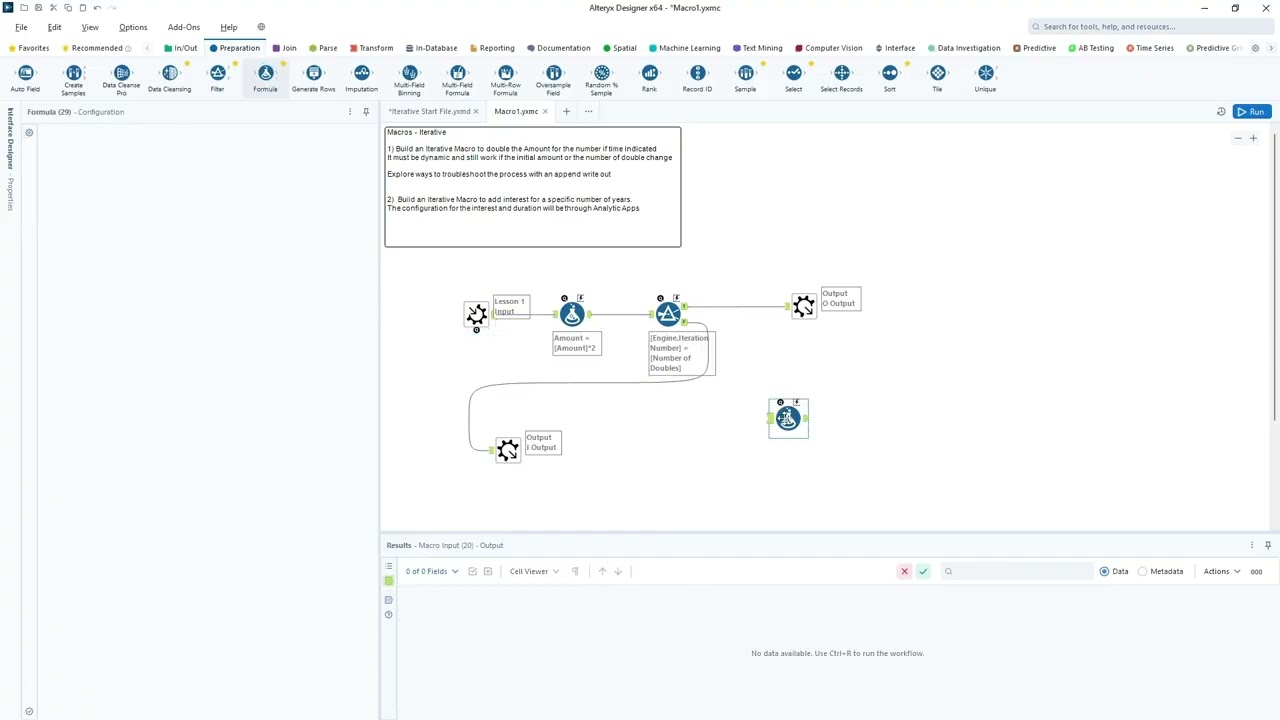
Task: Open the Options menu
Action: click(x=133, y=27)
